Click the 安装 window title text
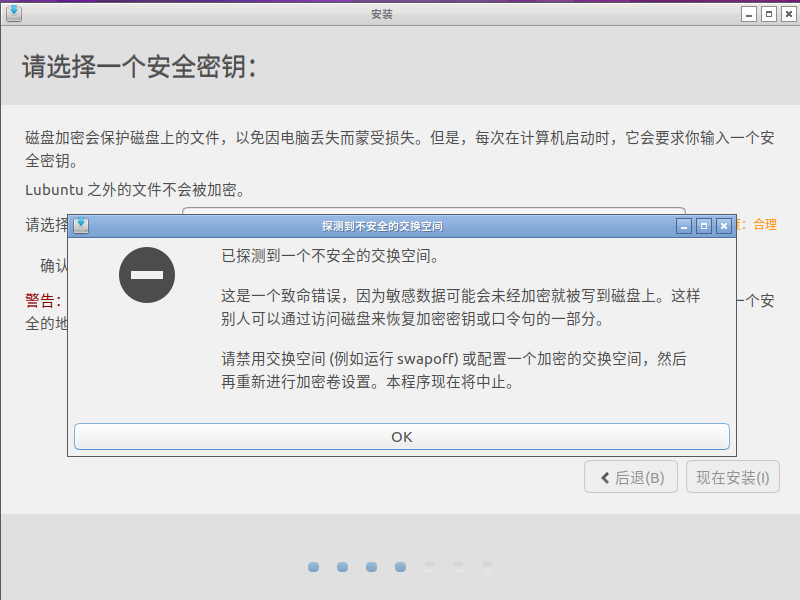800x600 pixels. (382, 14)
